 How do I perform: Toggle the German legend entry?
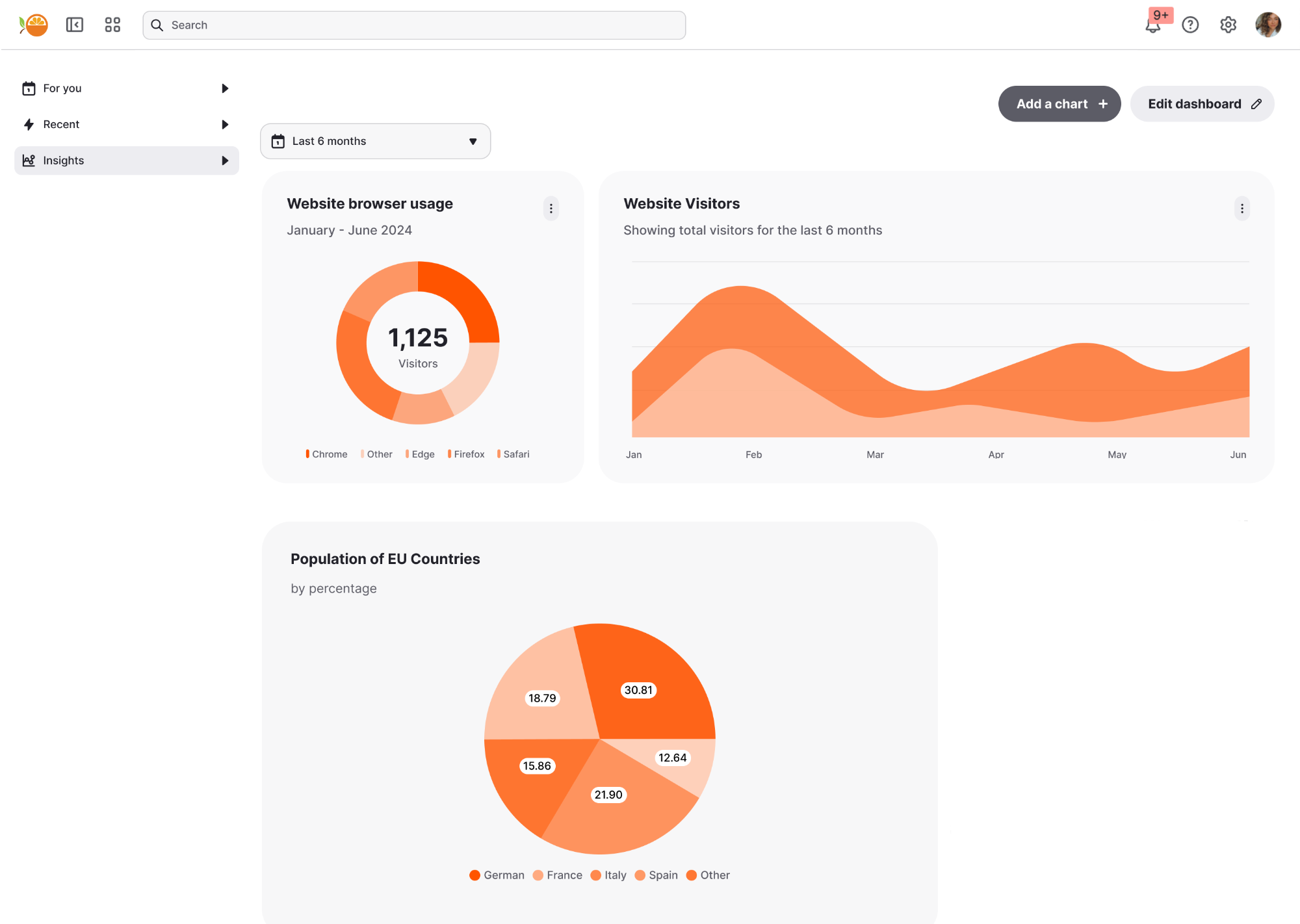point(497,875)
